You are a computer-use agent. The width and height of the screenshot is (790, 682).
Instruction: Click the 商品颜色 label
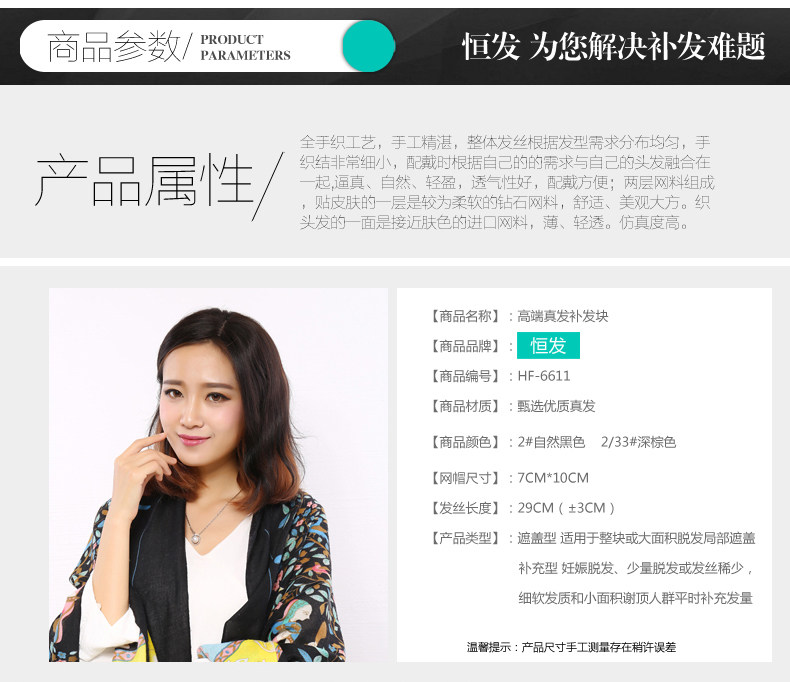click(x=465, y=442)
